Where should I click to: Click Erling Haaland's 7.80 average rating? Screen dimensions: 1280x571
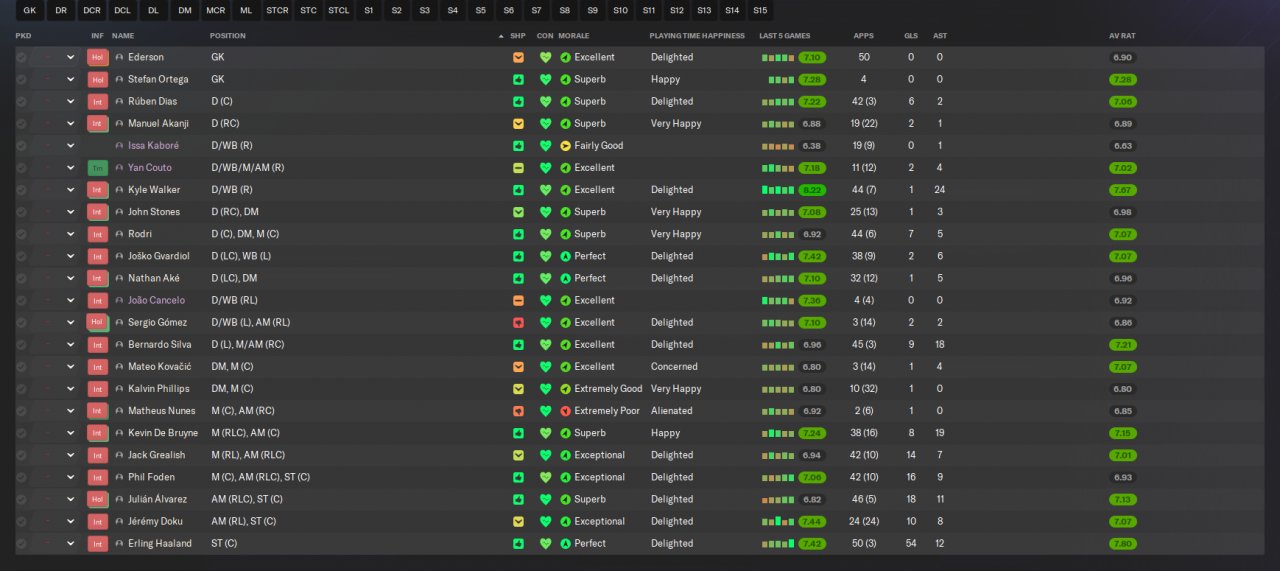pos(1122,543)
